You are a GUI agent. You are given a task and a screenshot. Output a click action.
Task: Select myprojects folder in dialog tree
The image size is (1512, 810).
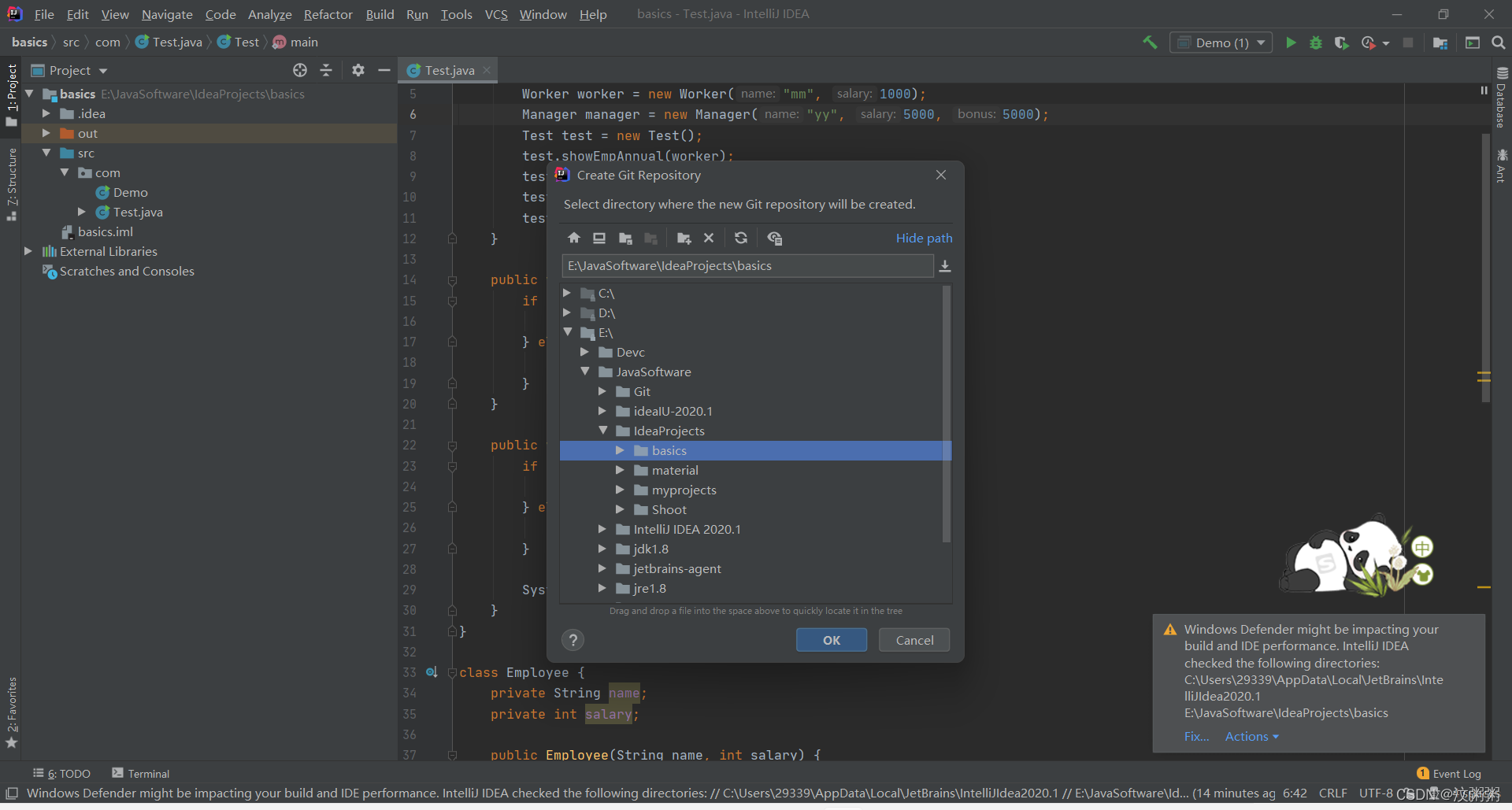pos(684,490)
